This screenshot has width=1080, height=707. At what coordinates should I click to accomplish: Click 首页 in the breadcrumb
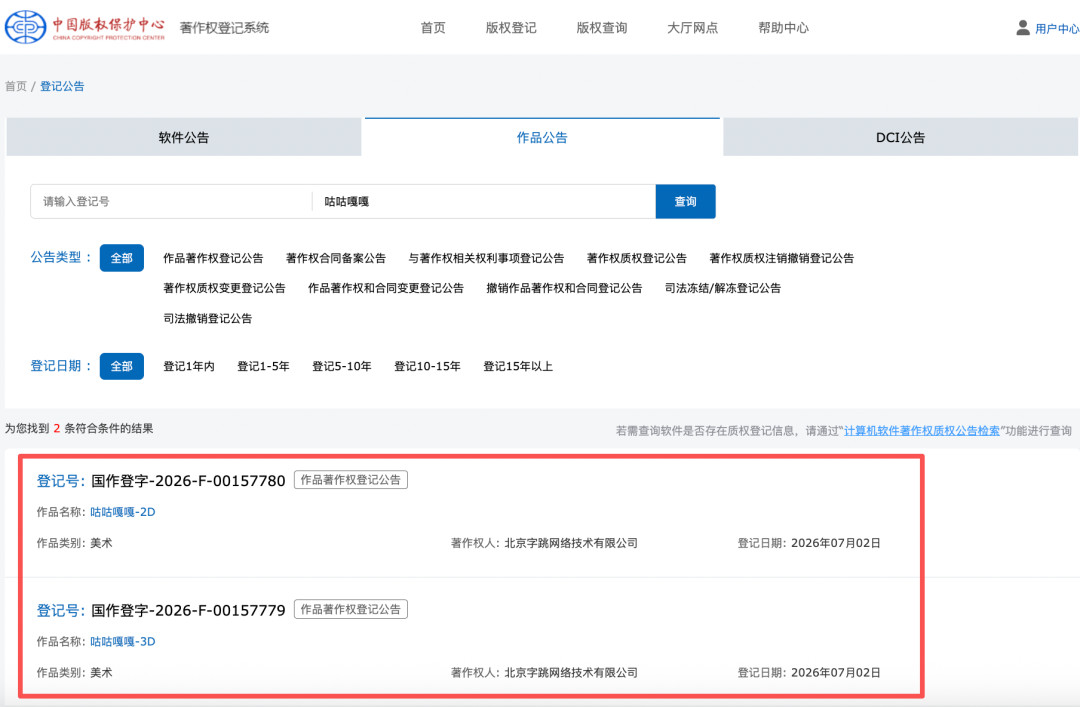(16, 86)
